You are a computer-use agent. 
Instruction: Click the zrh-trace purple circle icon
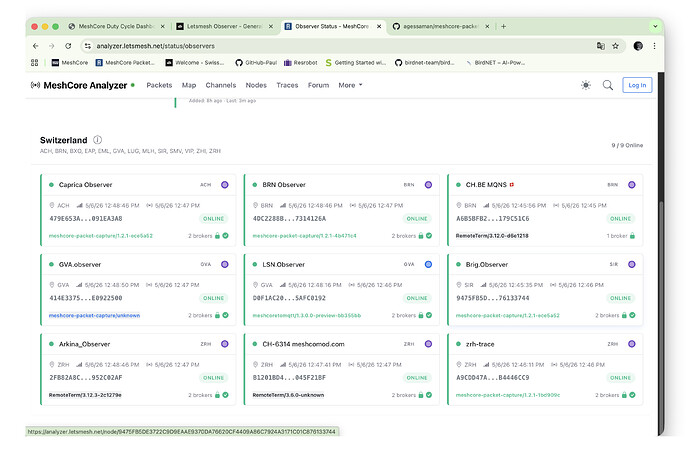coord(632,344)
